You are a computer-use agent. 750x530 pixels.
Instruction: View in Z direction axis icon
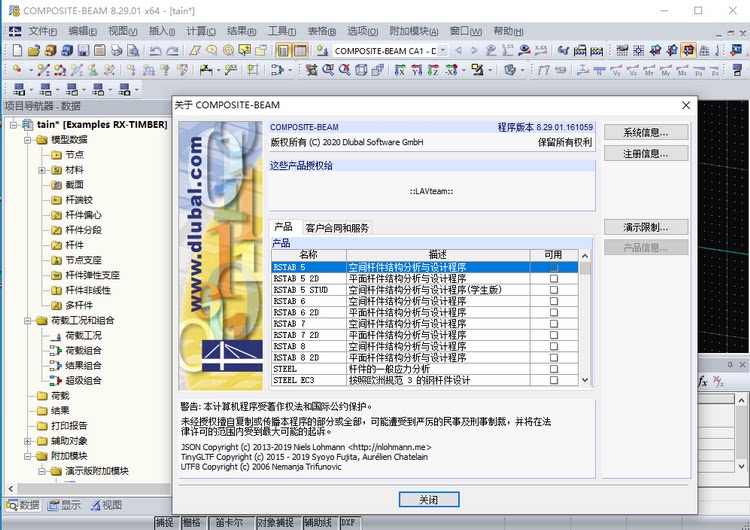pyautogui.click(x=433, y=70)
